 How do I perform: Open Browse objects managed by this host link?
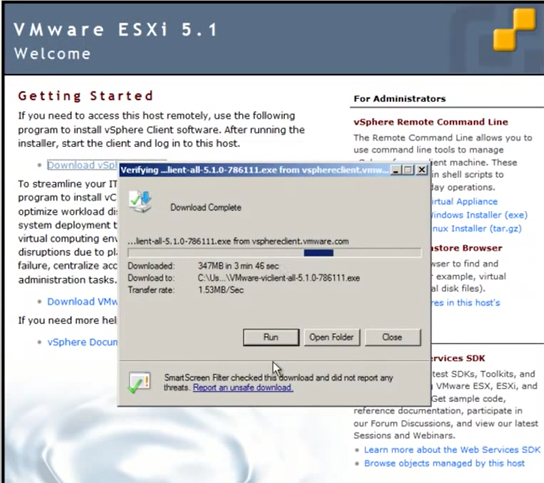click(x=444, y=463)
